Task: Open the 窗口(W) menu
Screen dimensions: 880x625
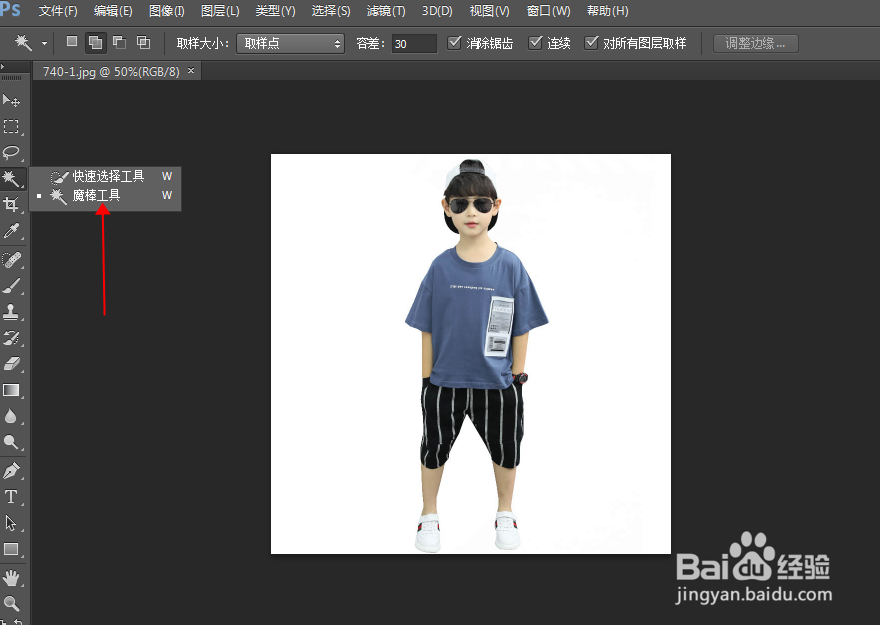Action: (548, 11)
